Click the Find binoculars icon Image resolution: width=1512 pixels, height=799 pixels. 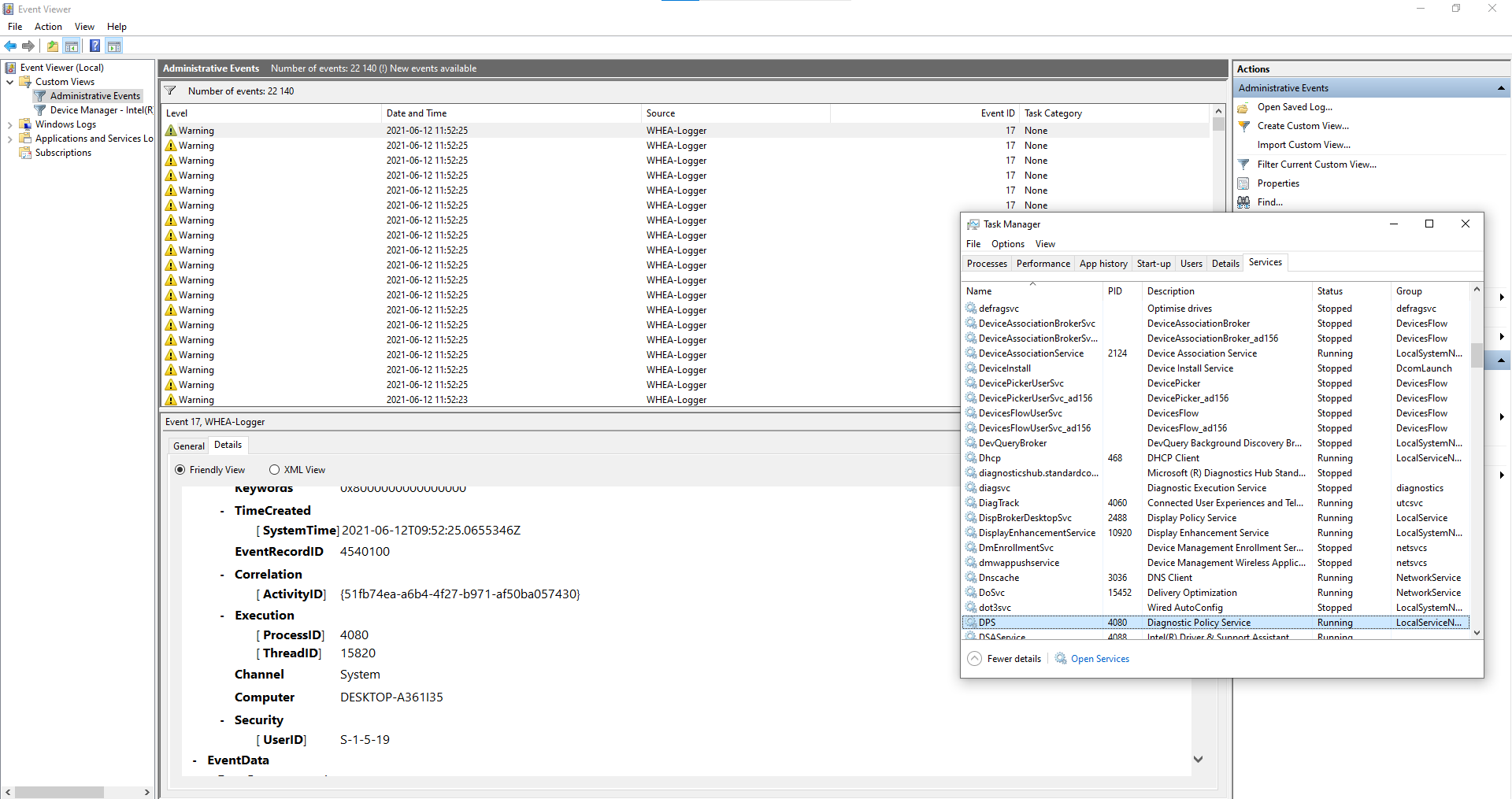pyautogui.click(x=1243, y=202)
